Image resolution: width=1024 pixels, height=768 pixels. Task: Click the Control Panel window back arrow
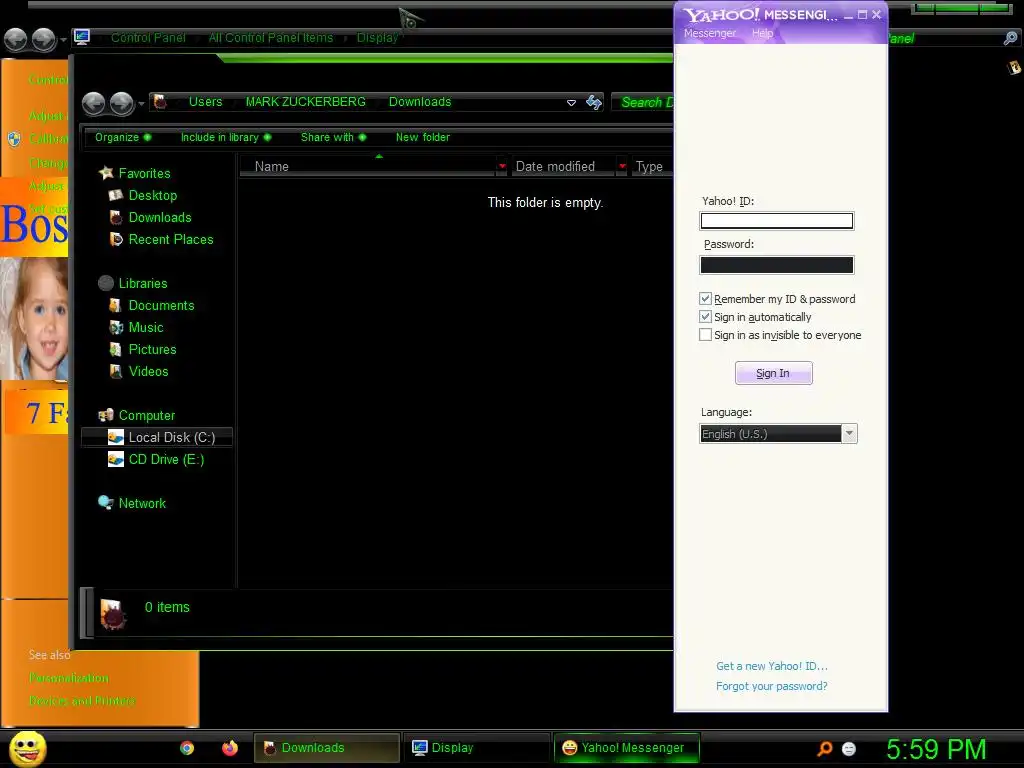coord(16,39)
